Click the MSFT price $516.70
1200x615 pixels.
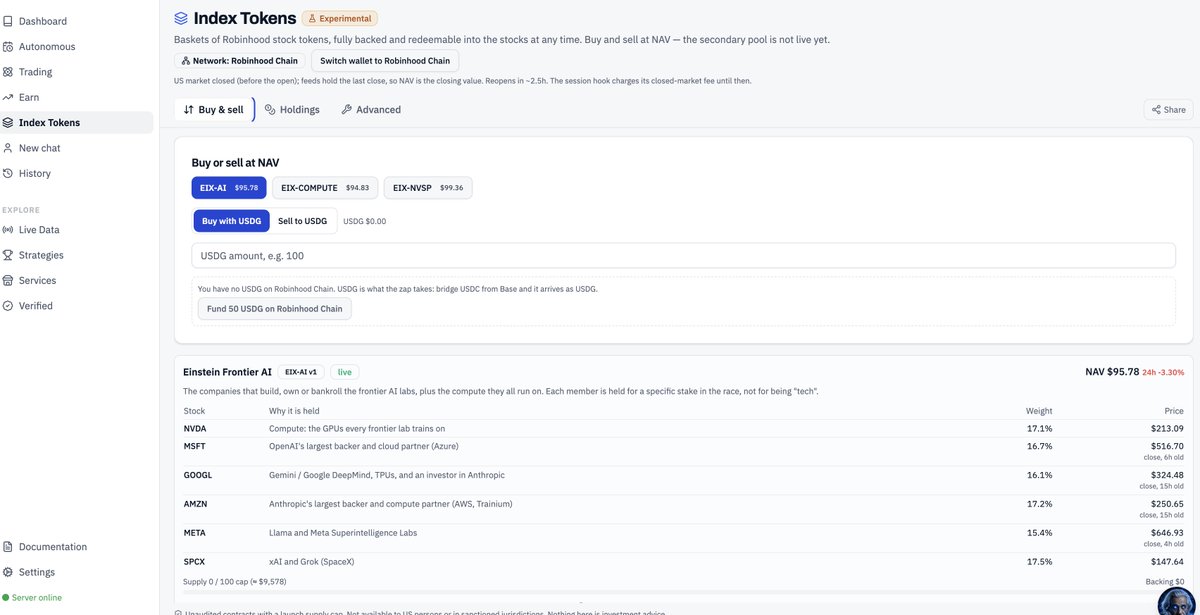1167,446
